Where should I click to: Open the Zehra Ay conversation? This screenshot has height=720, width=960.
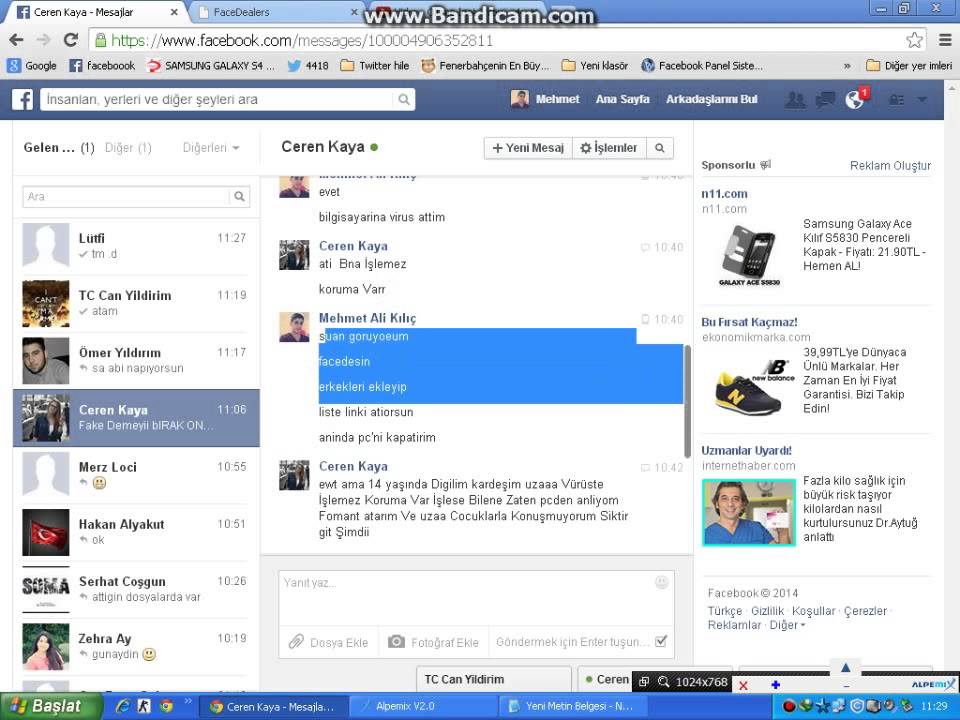[136, 647]
